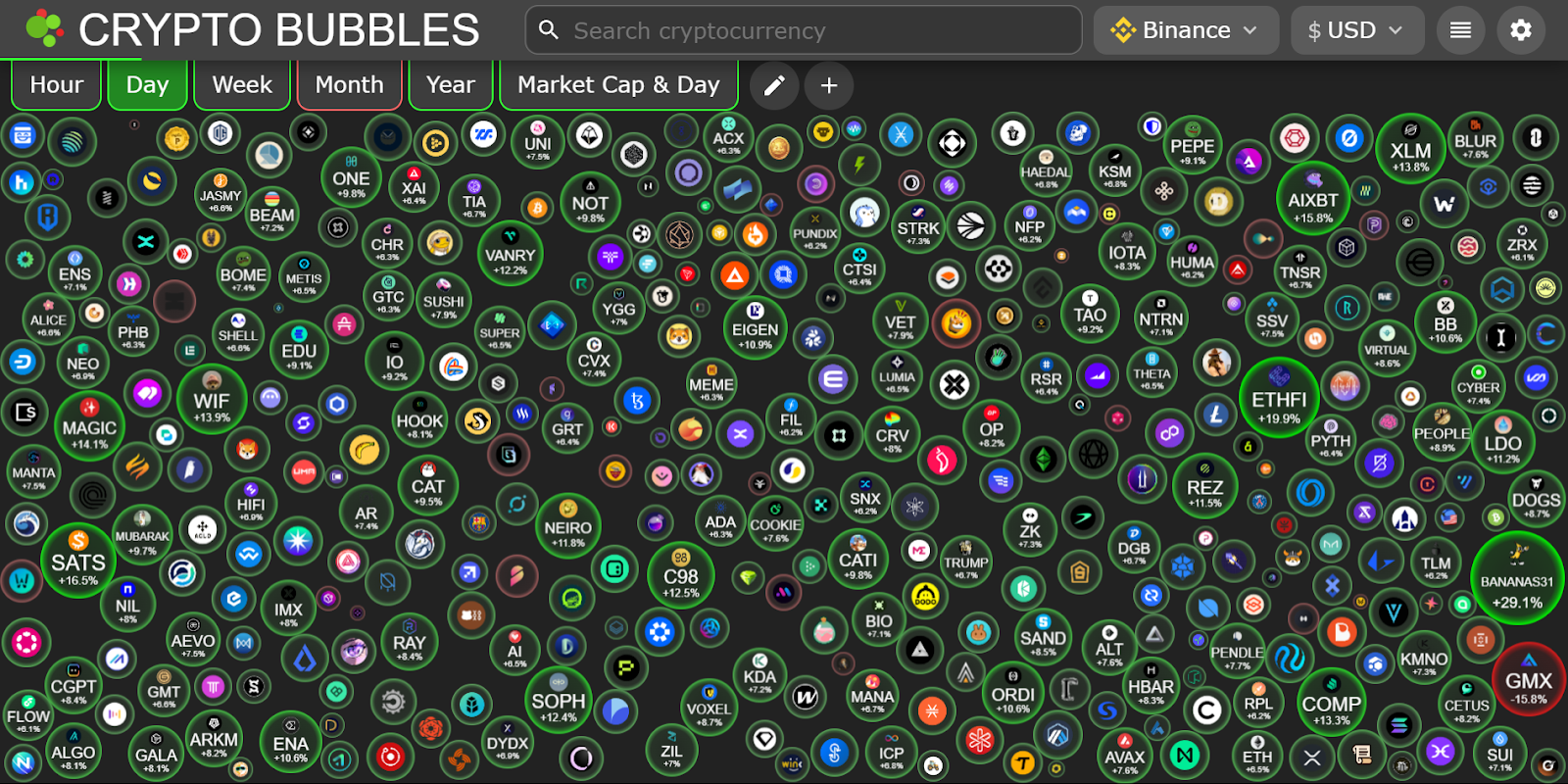This screenshot has width=1568, height=784.
Task: Click the Crypto Bubbles logo icon
Action: tap(44, 29)
